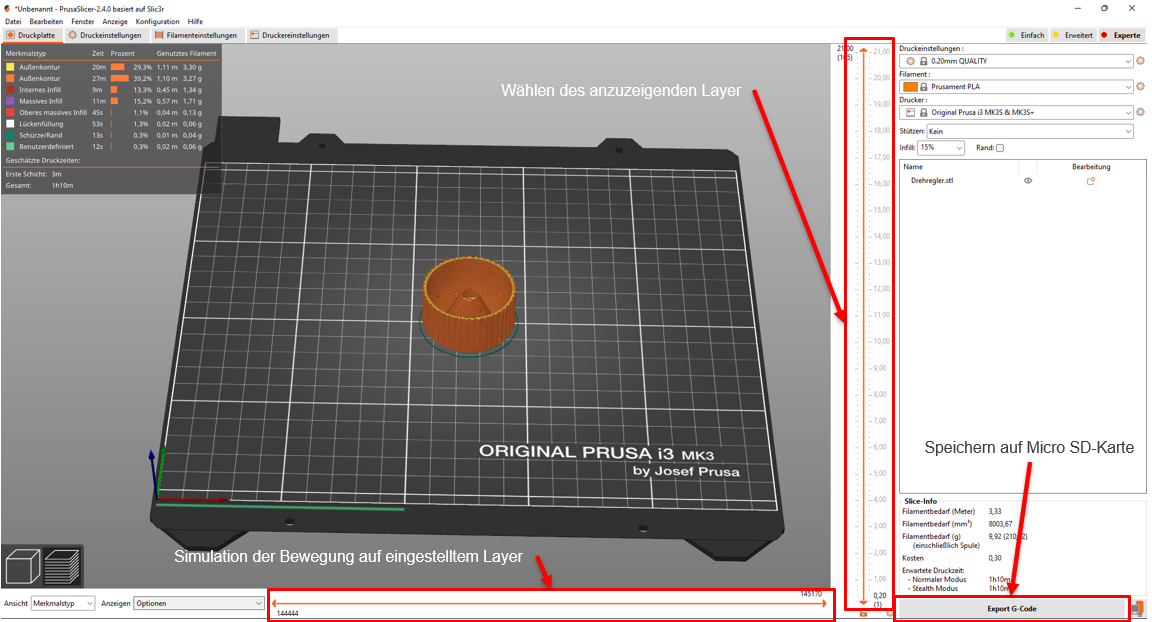Screen dimensions: 1152x622
Task: Enable the Rand checkbox
Action: pyautogui.click(x=999, y=148)
